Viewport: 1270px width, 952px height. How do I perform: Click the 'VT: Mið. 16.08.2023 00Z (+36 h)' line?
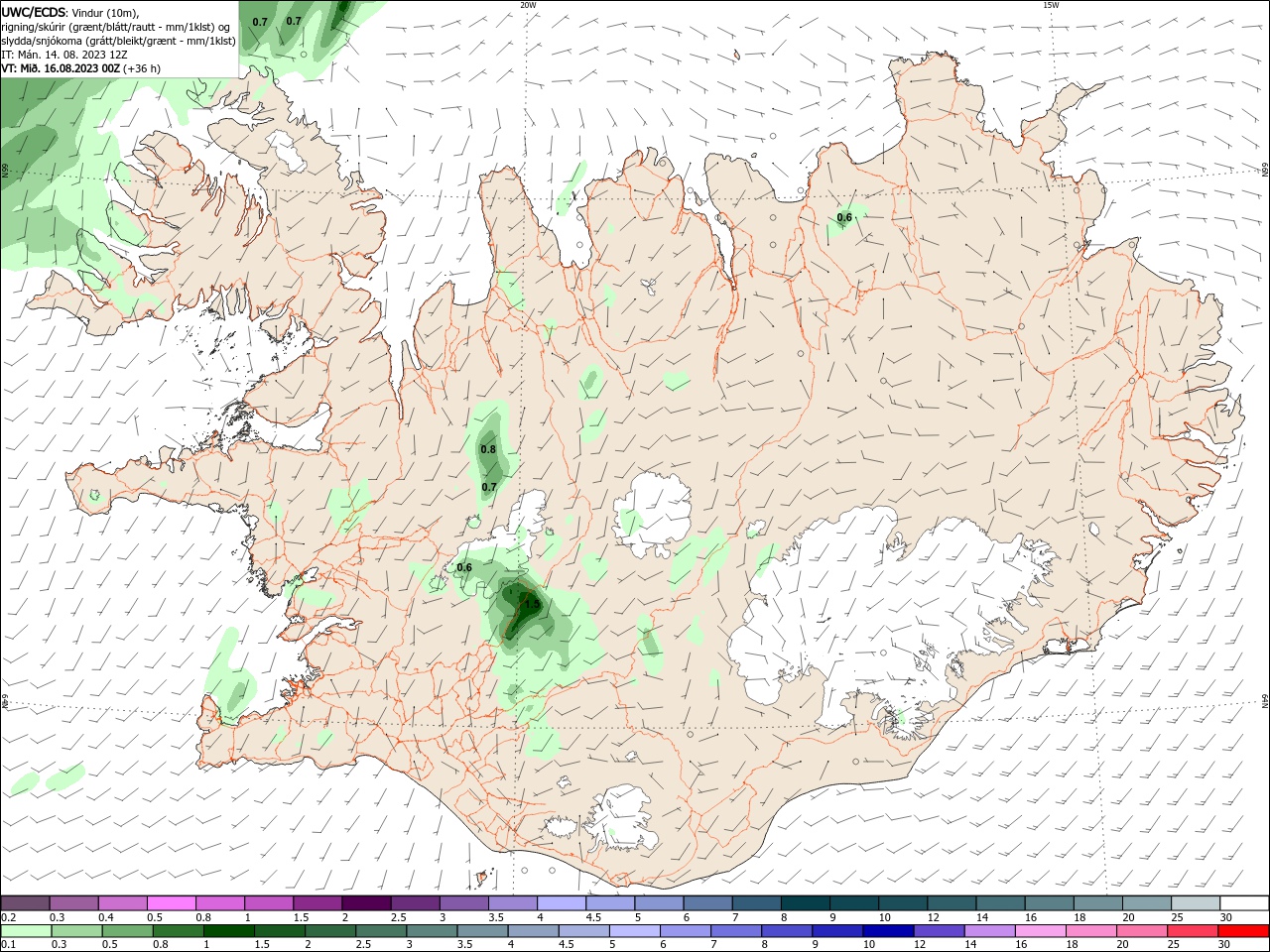coord(80,68)
